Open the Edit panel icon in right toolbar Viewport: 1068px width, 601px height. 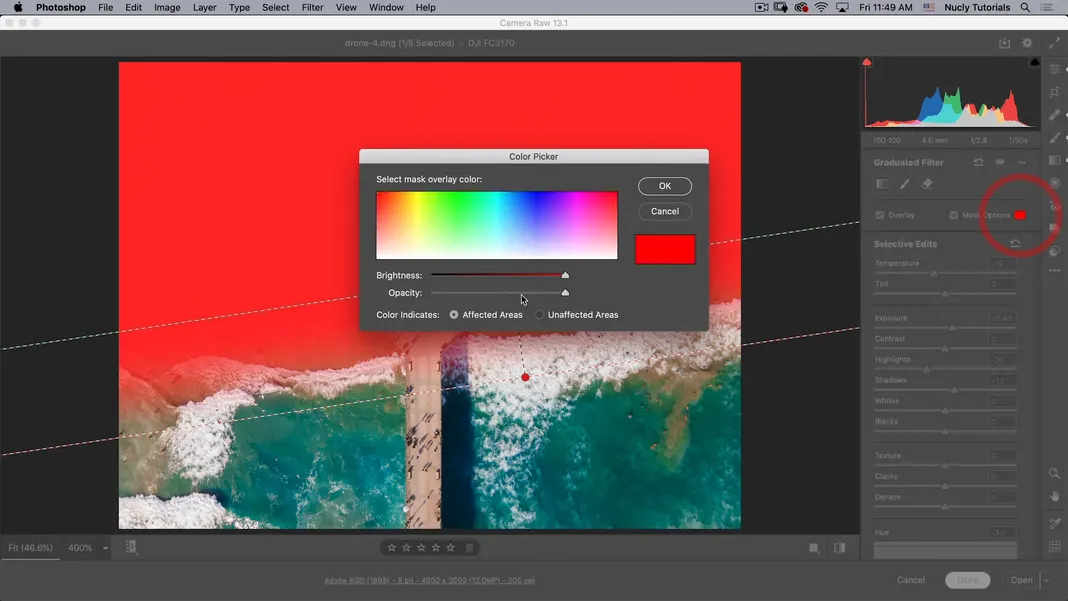[x=1054, y=70]
